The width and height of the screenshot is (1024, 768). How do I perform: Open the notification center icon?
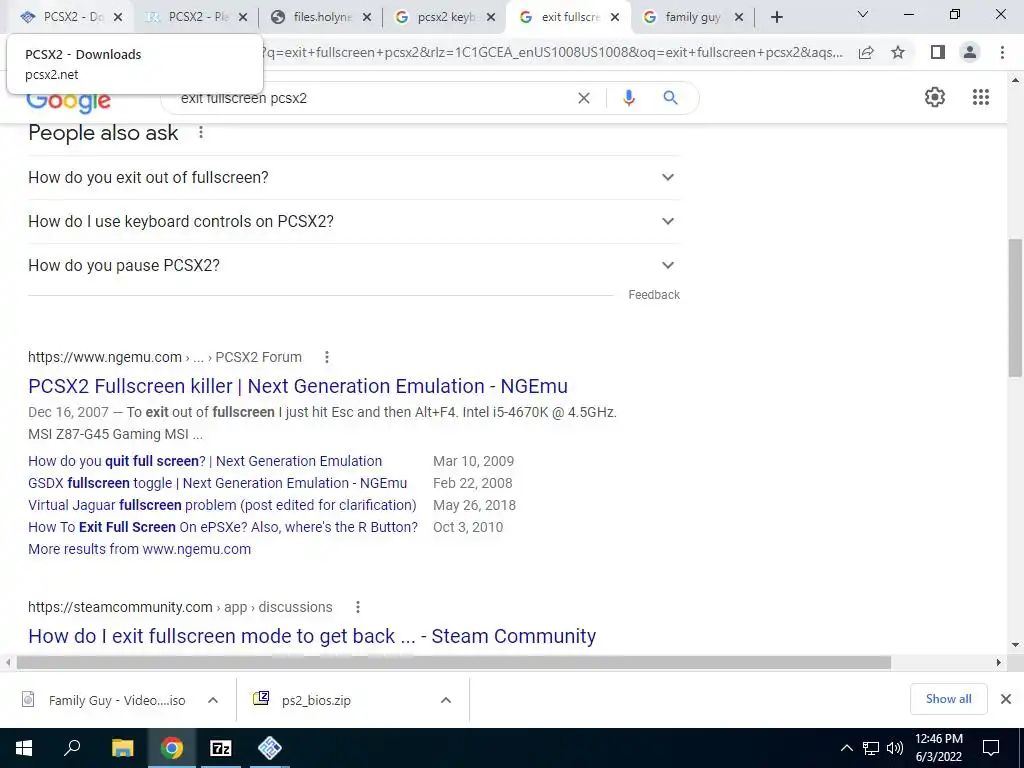(991, 748)
